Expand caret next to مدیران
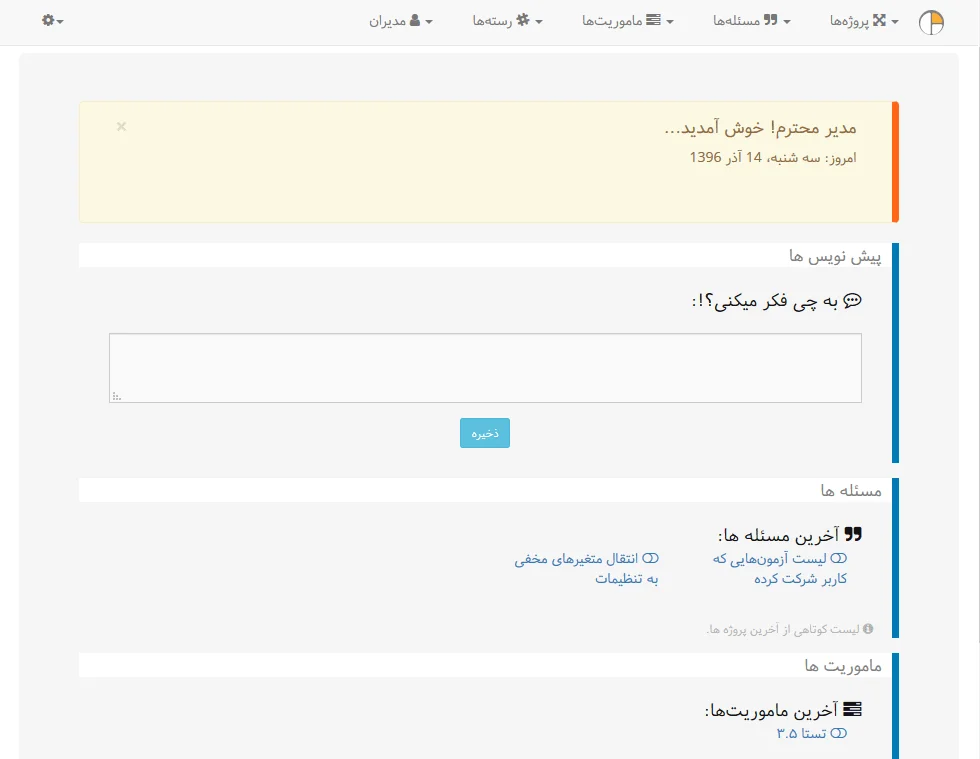 (429, 22)
